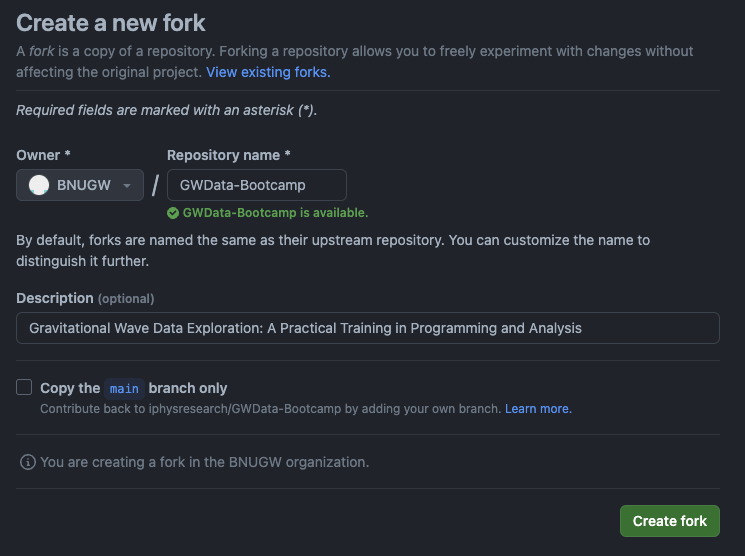This screenshot has width=745, height=556.
Task: Click the 'Description (optional)' label
Action: pyautogui.click(x=85, y=298)
